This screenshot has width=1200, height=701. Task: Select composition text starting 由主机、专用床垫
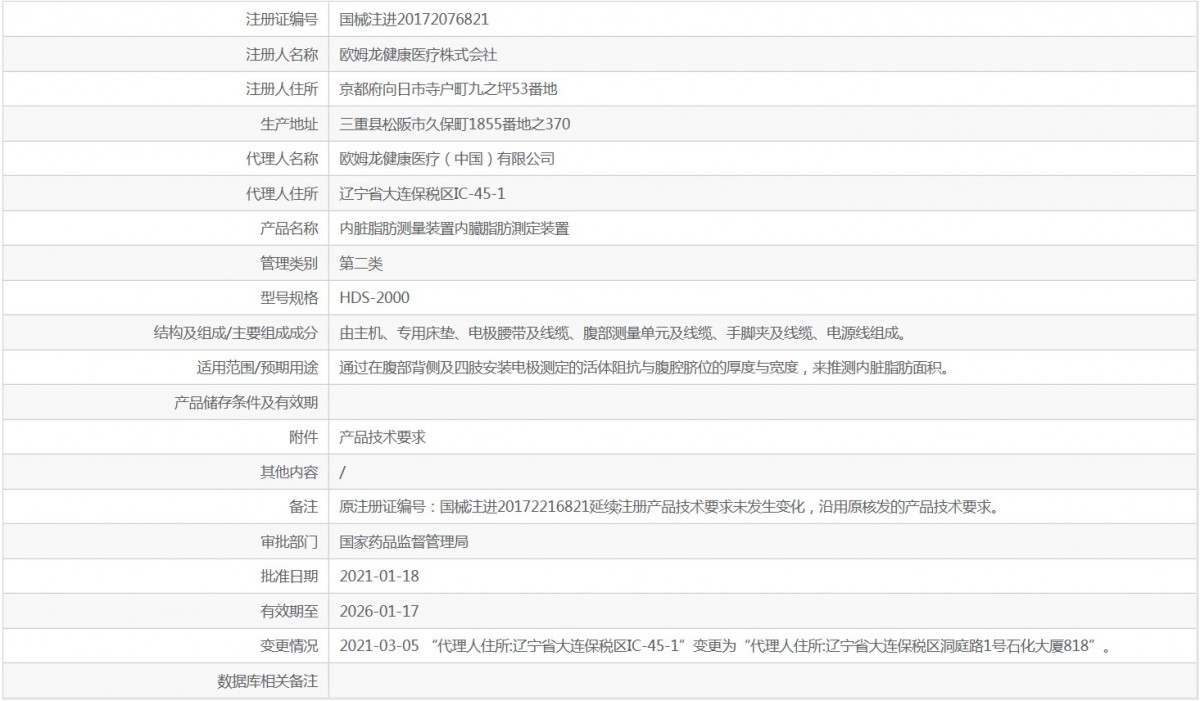tap(623, 333)
